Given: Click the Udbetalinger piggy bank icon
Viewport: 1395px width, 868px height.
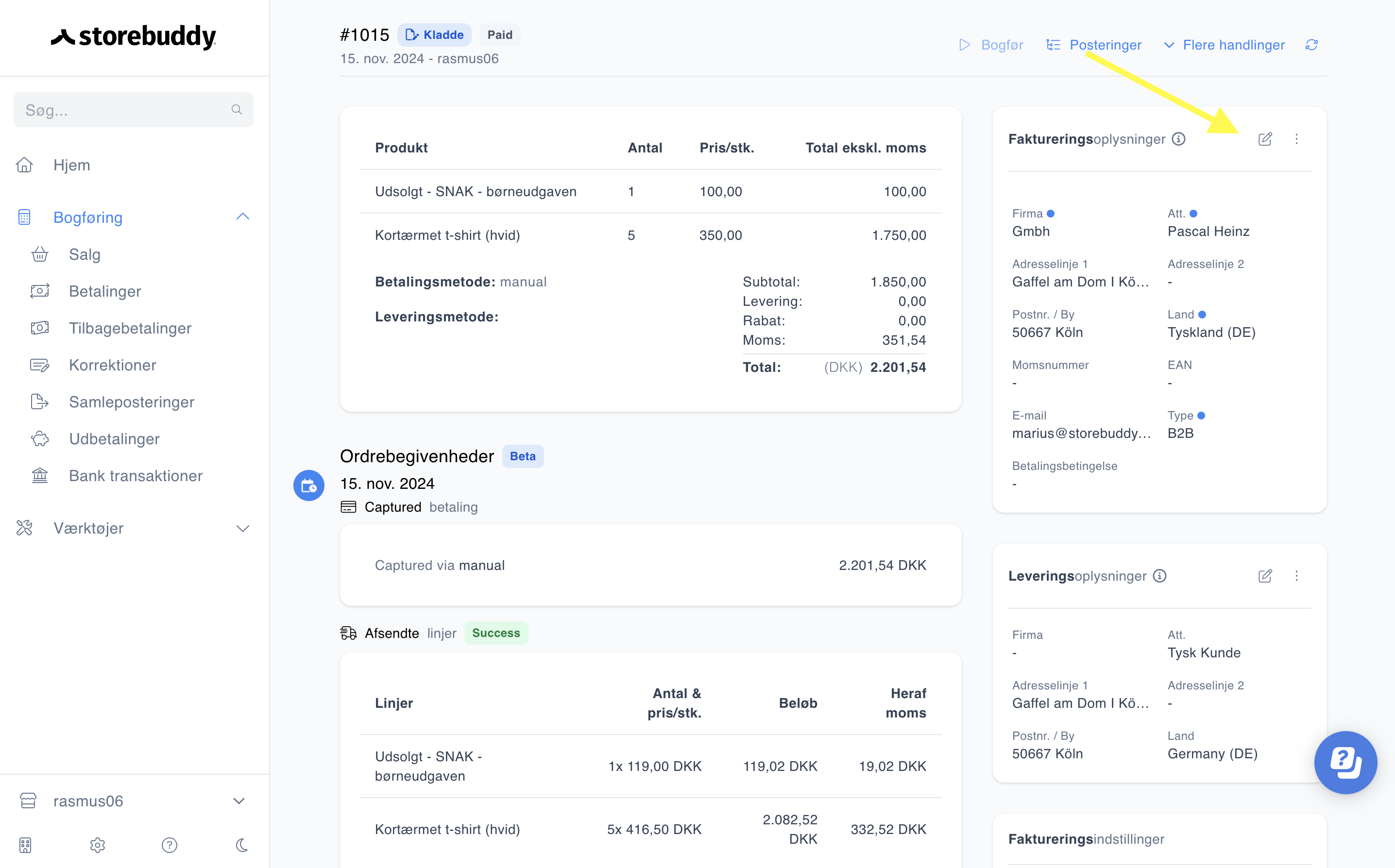Looking at the screenshot, I should click(40, 438).
